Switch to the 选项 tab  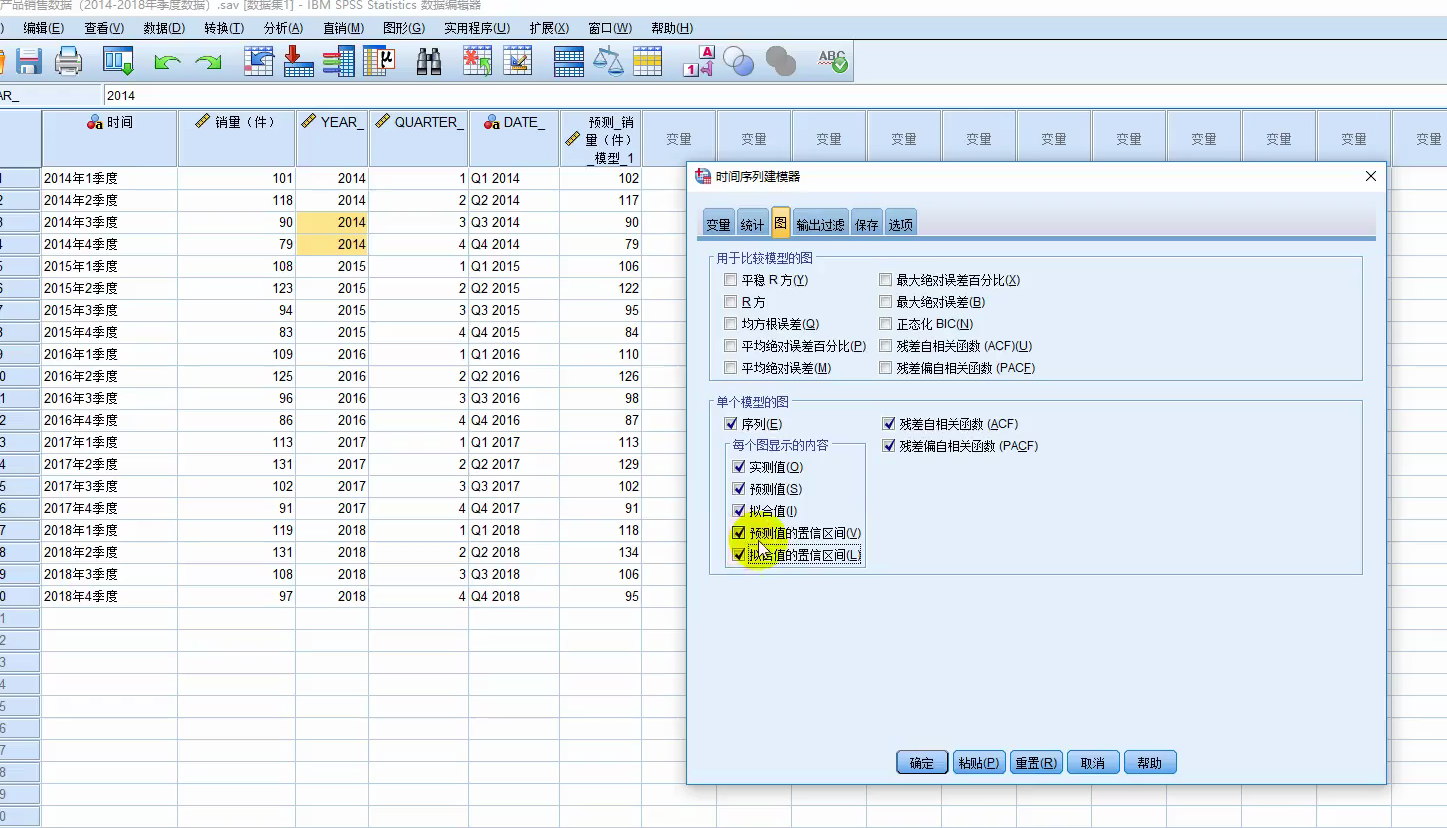tap(901, 225)
